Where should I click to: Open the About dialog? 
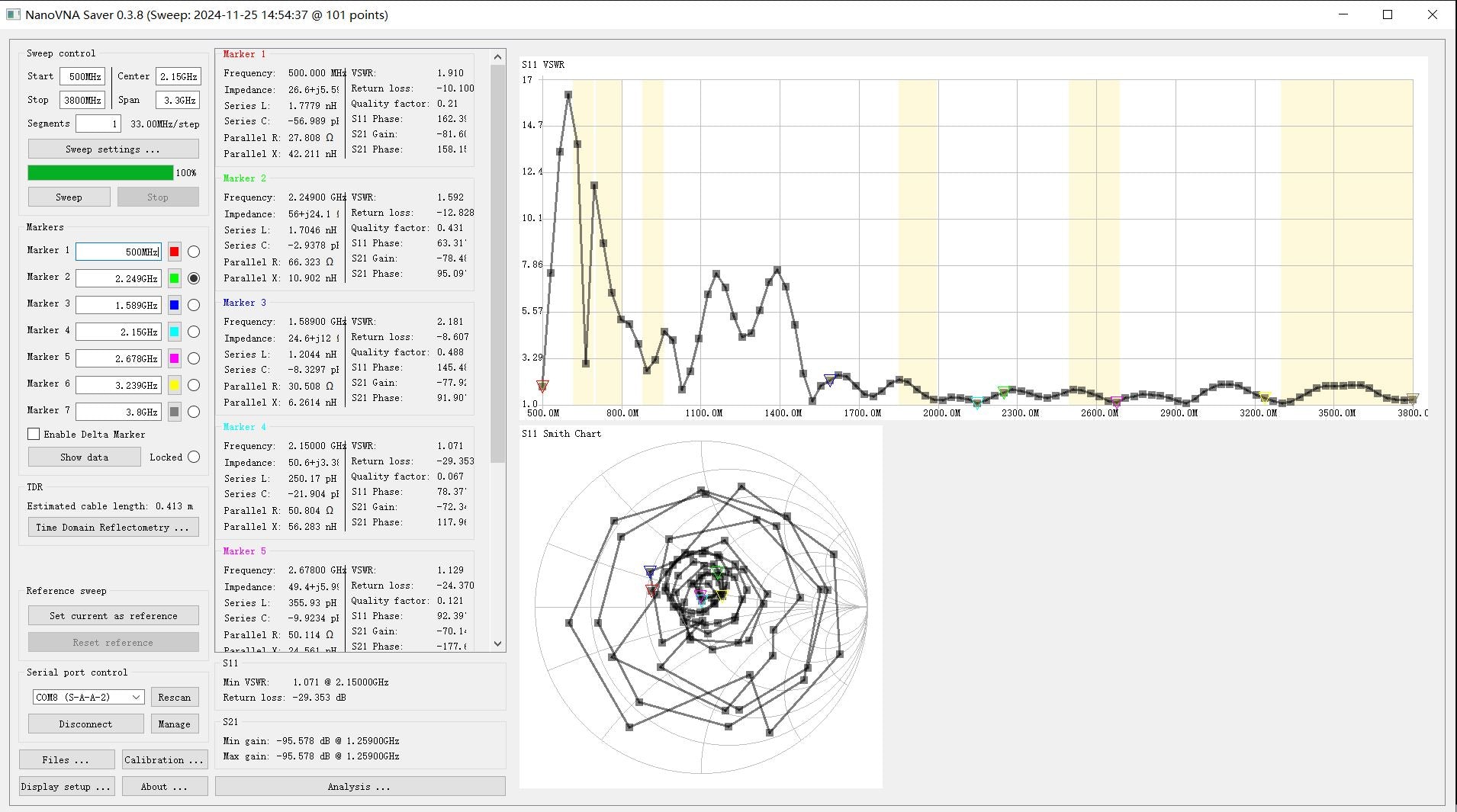click(x=165, y=786)
